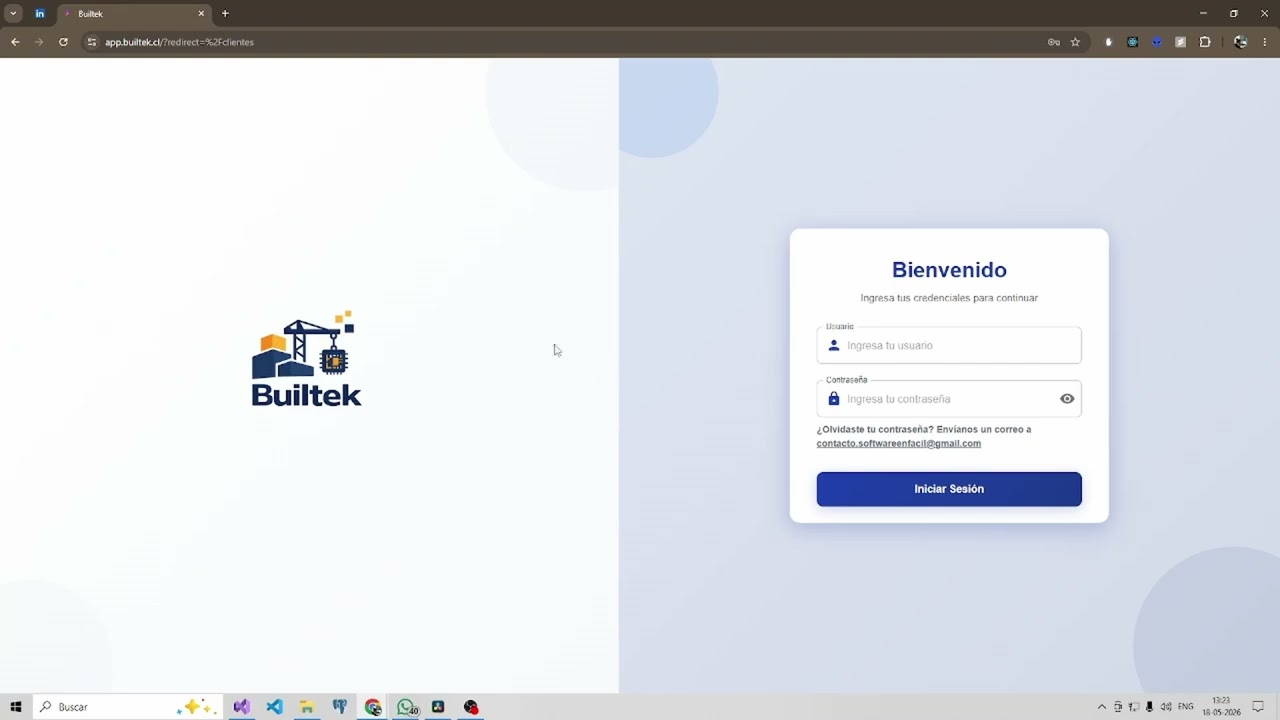Click the browser forward arrow
Image resolution: width=1280 pixels, height=720 pixels.
(x=39, y=42)
